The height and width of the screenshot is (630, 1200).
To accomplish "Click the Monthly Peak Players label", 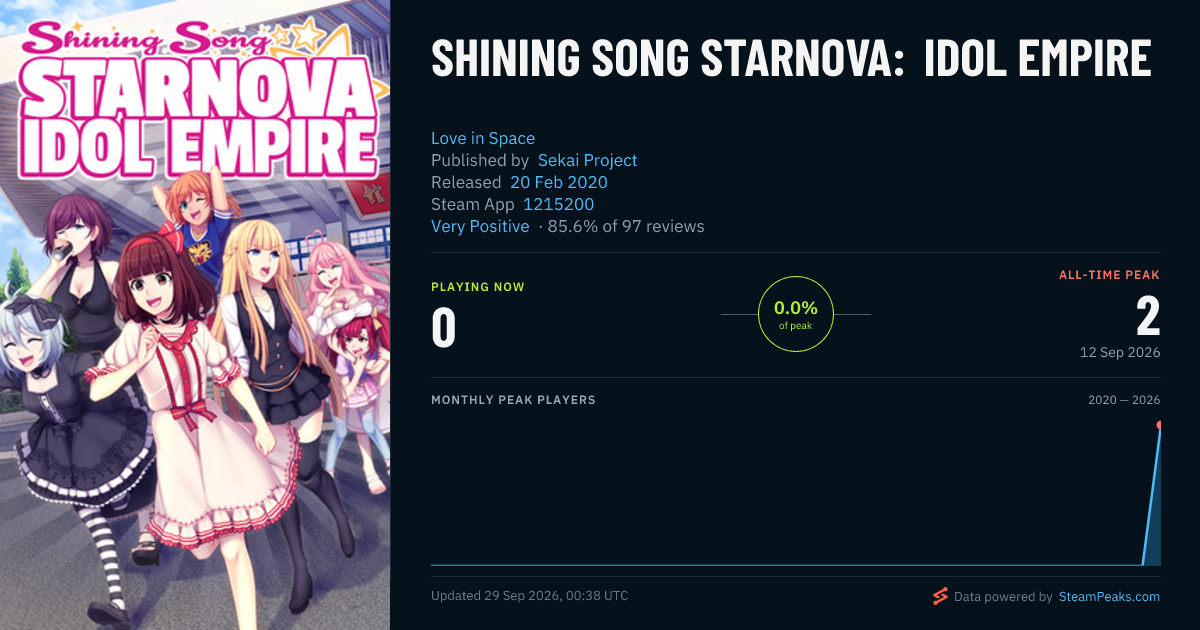I will pyautogui.click(x=513, y=400).
